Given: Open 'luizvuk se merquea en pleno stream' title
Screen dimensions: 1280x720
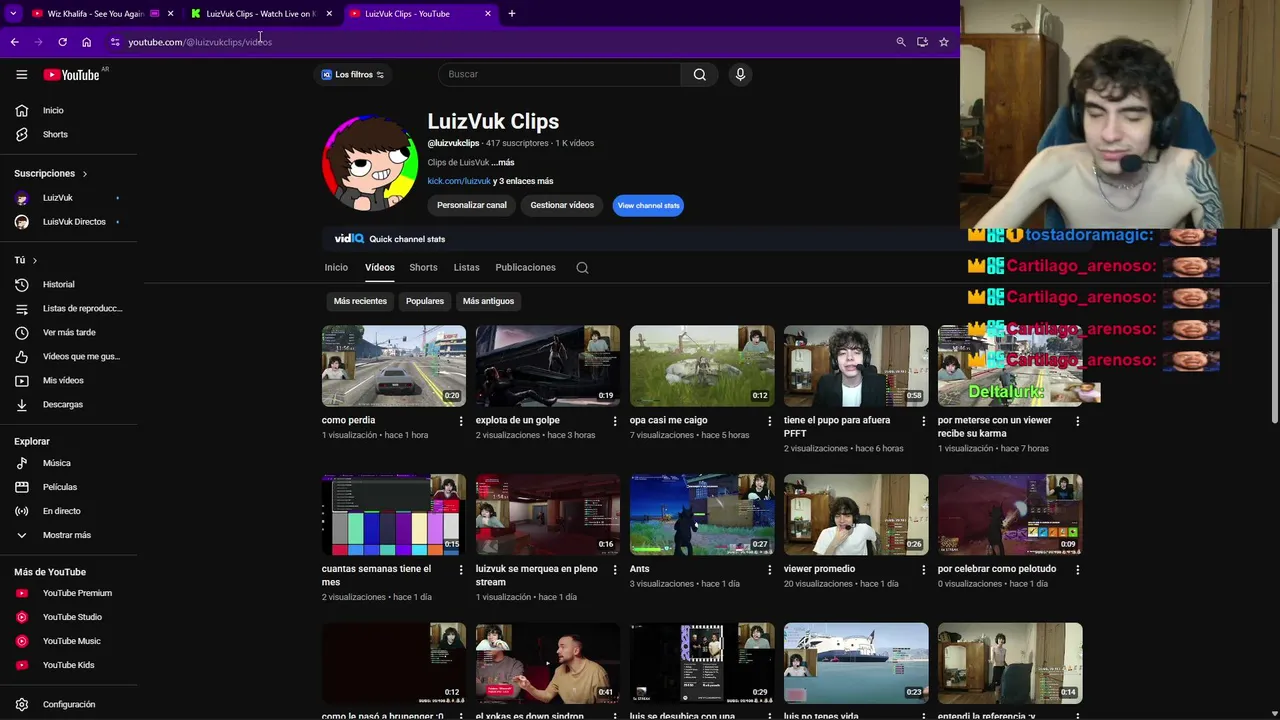Looking at the screenshot, I should coord(537,575).
